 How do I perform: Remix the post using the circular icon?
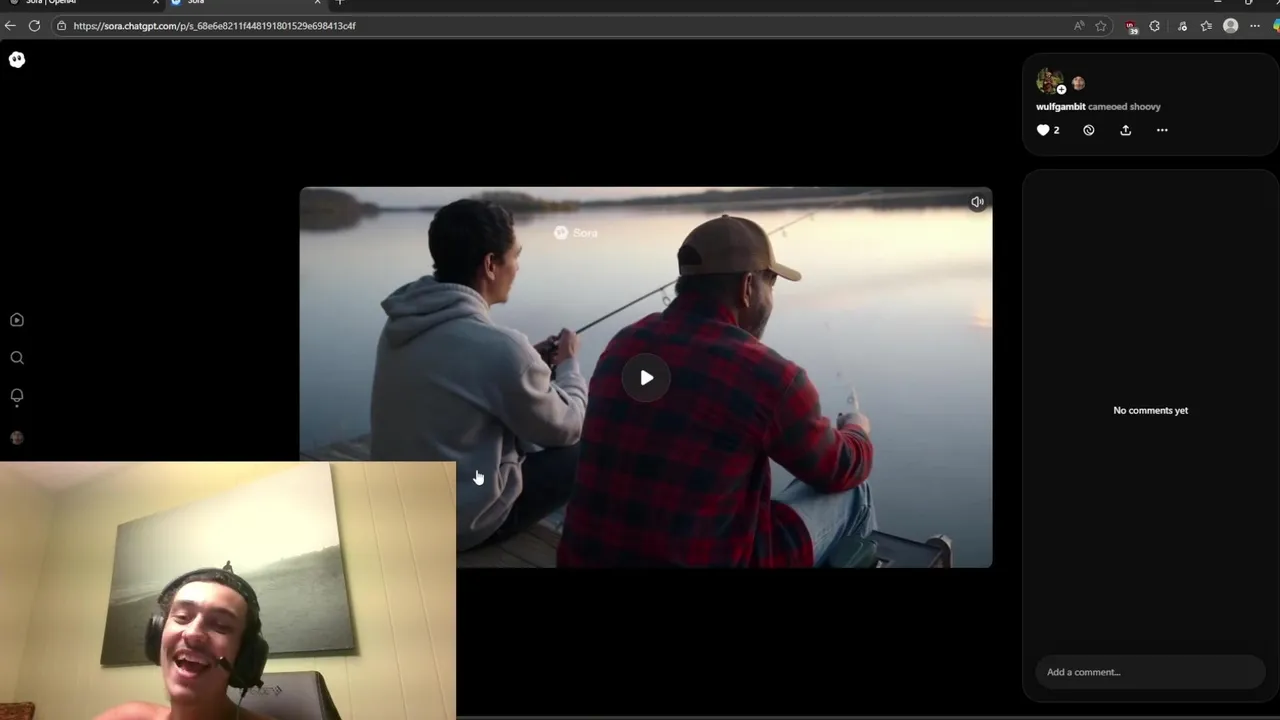coord(1089,130)
